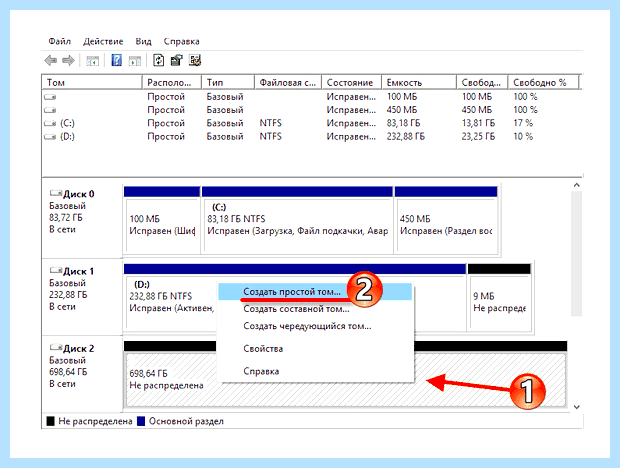Click the 23,25 ГБ free space cell

pyautogui.click(x=478, y=137)
